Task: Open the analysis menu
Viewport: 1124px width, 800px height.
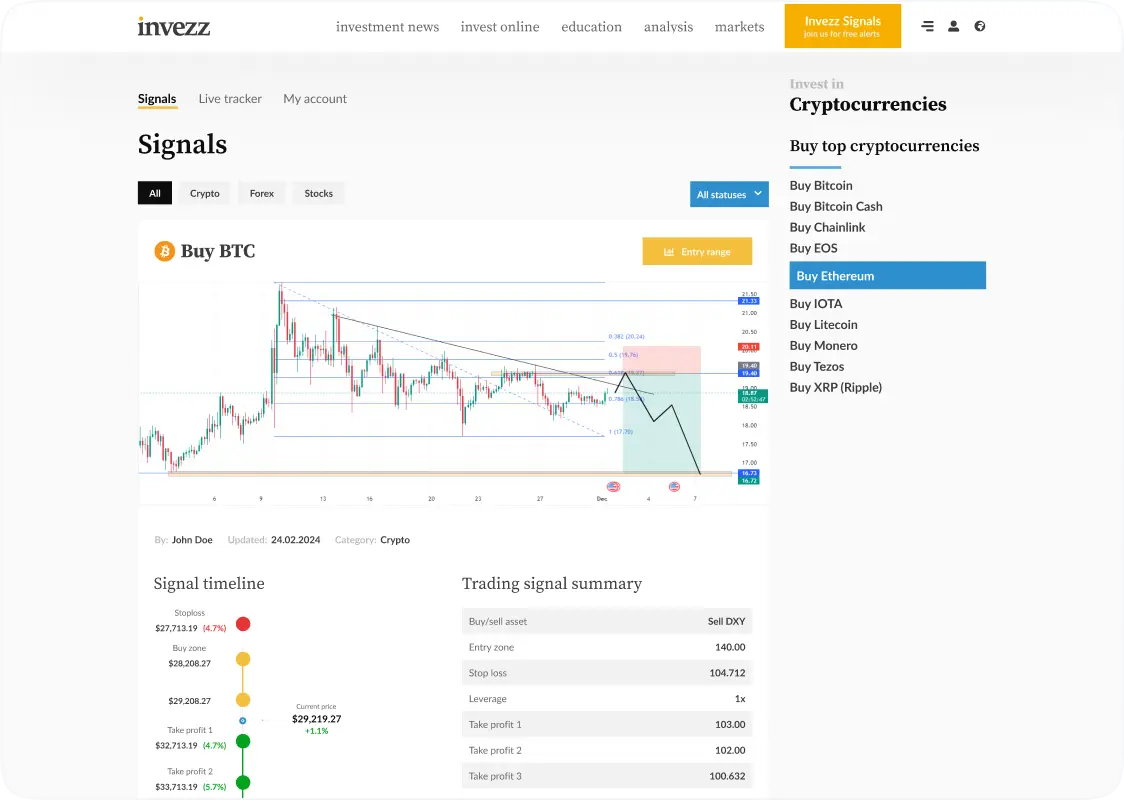Action: [x=668, y=27]
